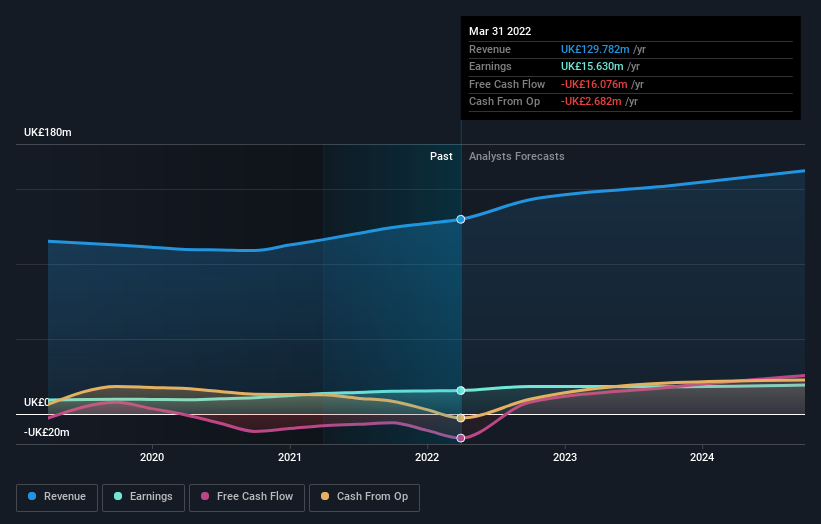Click the -UK£20m y-axis label
The height and width of the screenshot is (524, 821).
47,432
